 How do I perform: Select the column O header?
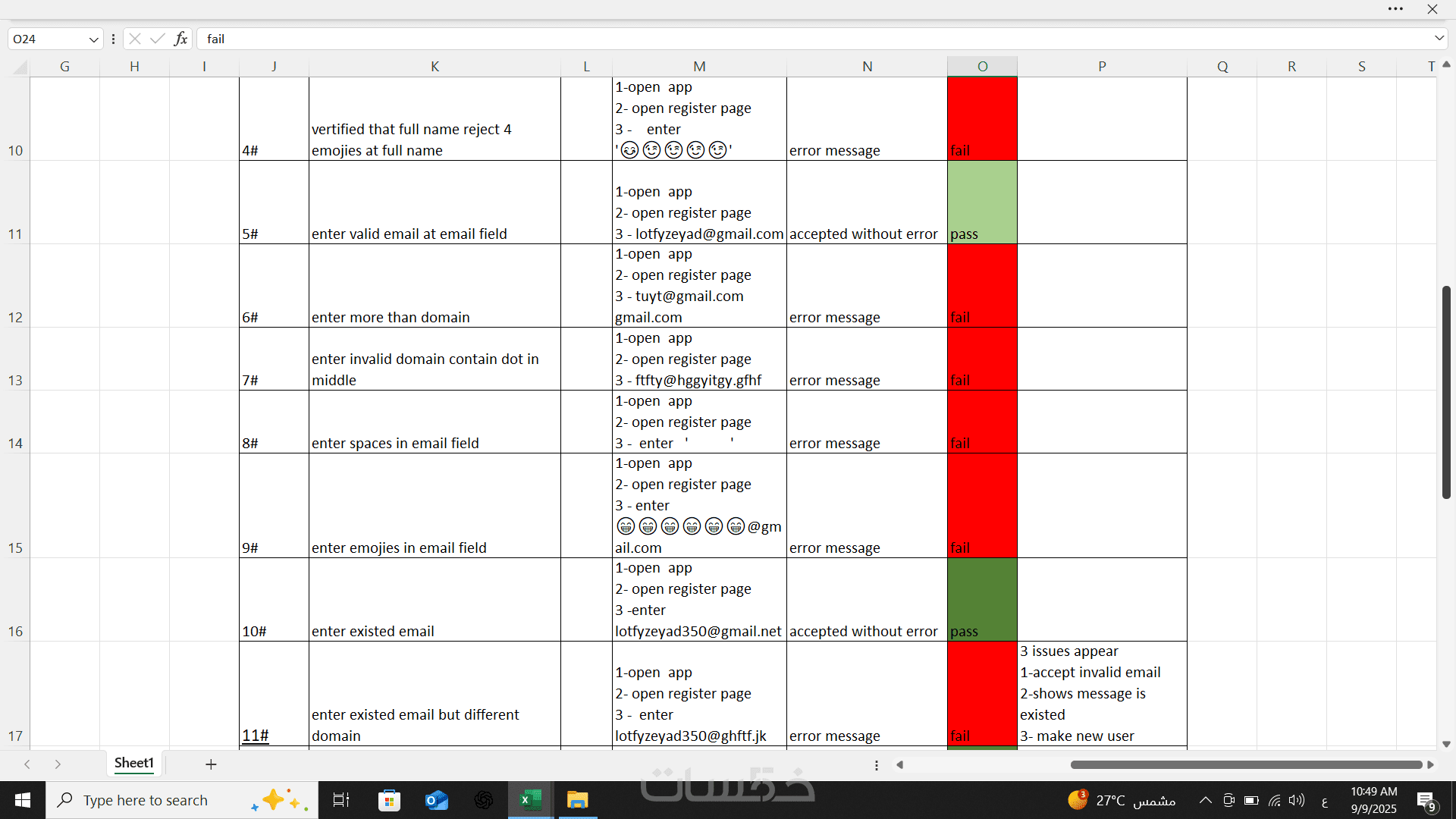point(982,67)
